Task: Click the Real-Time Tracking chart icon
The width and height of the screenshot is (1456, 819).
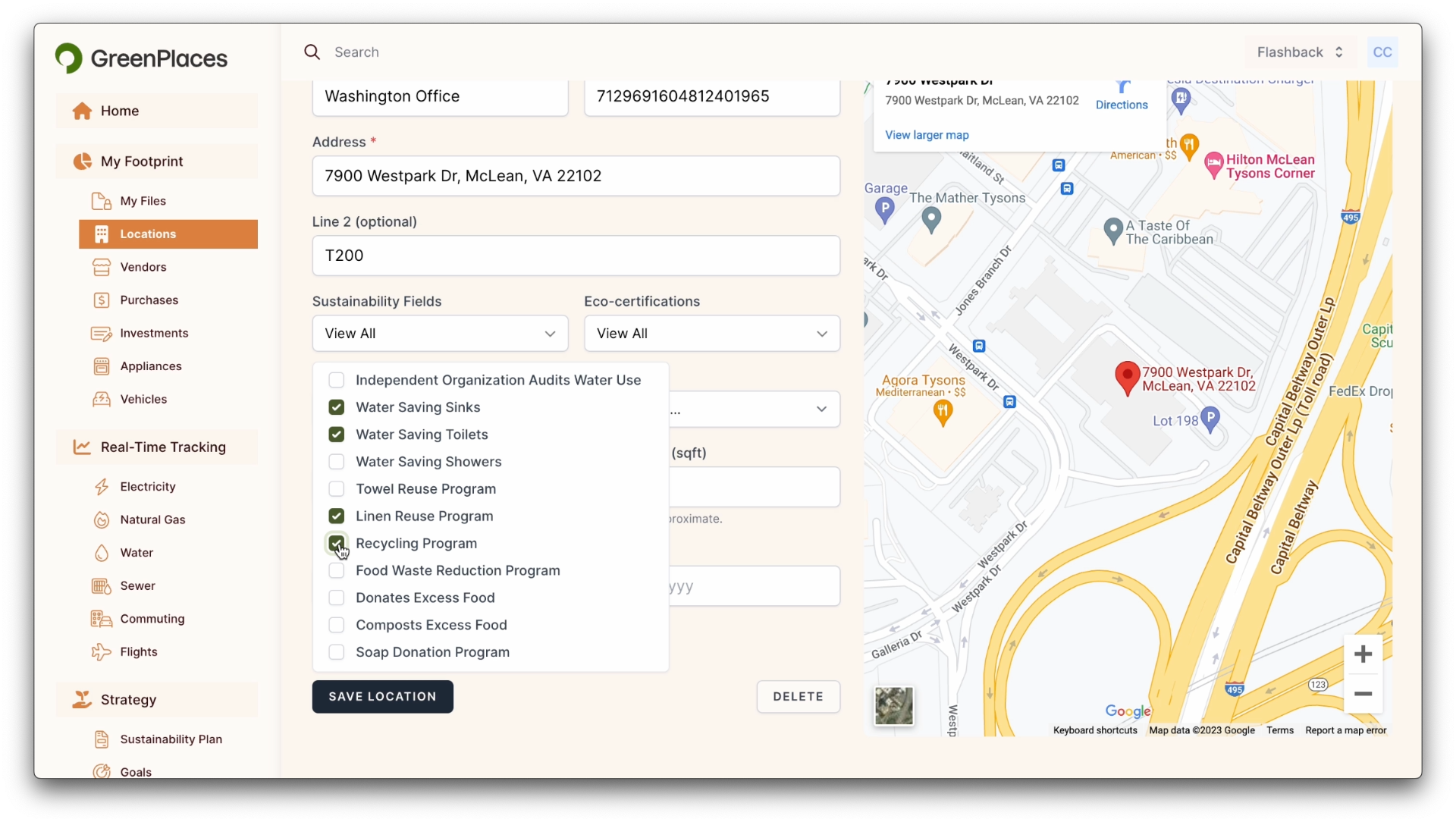Action: click(x=82, y=447)
